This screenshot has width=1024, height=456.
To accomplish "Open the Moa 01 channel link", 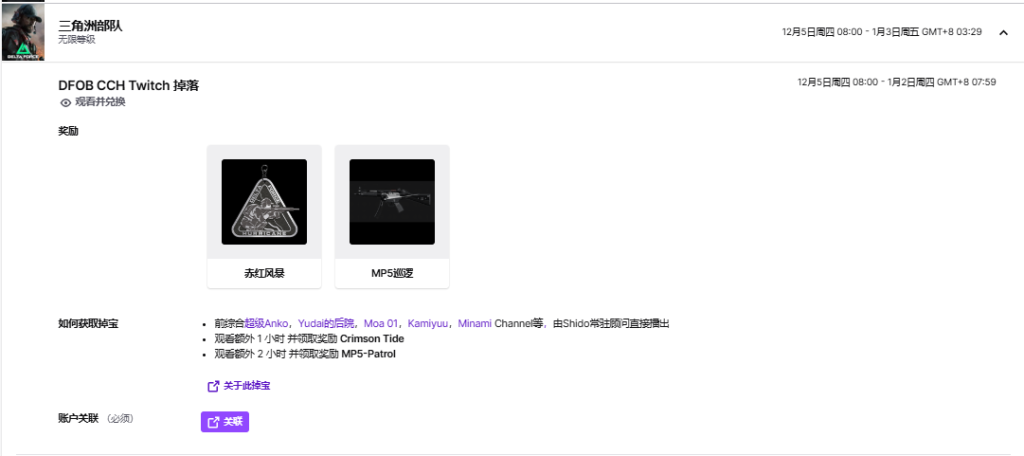I will coord(381,323).
